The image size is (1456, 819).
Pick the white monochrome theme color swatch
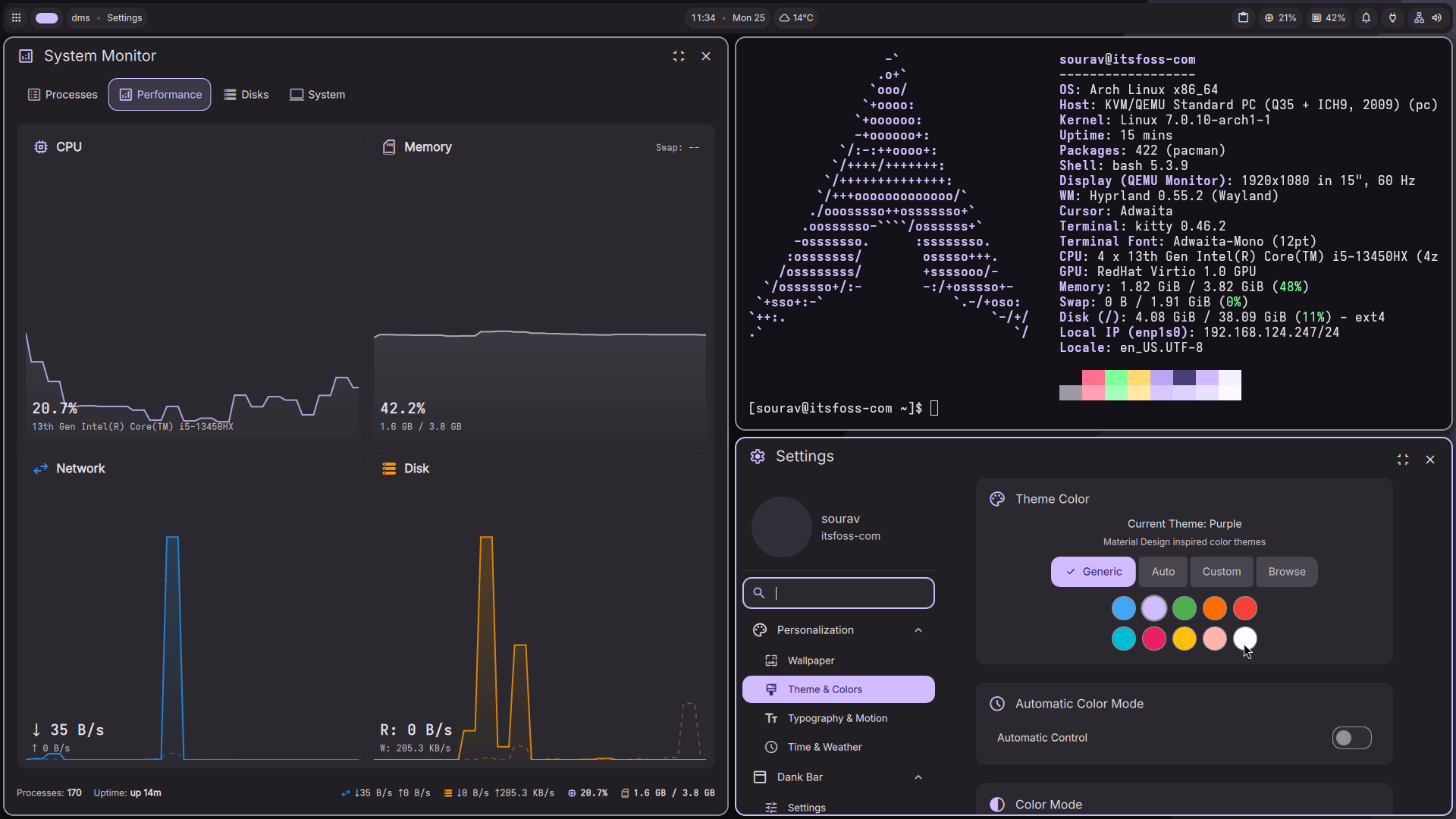point(1245,639)
